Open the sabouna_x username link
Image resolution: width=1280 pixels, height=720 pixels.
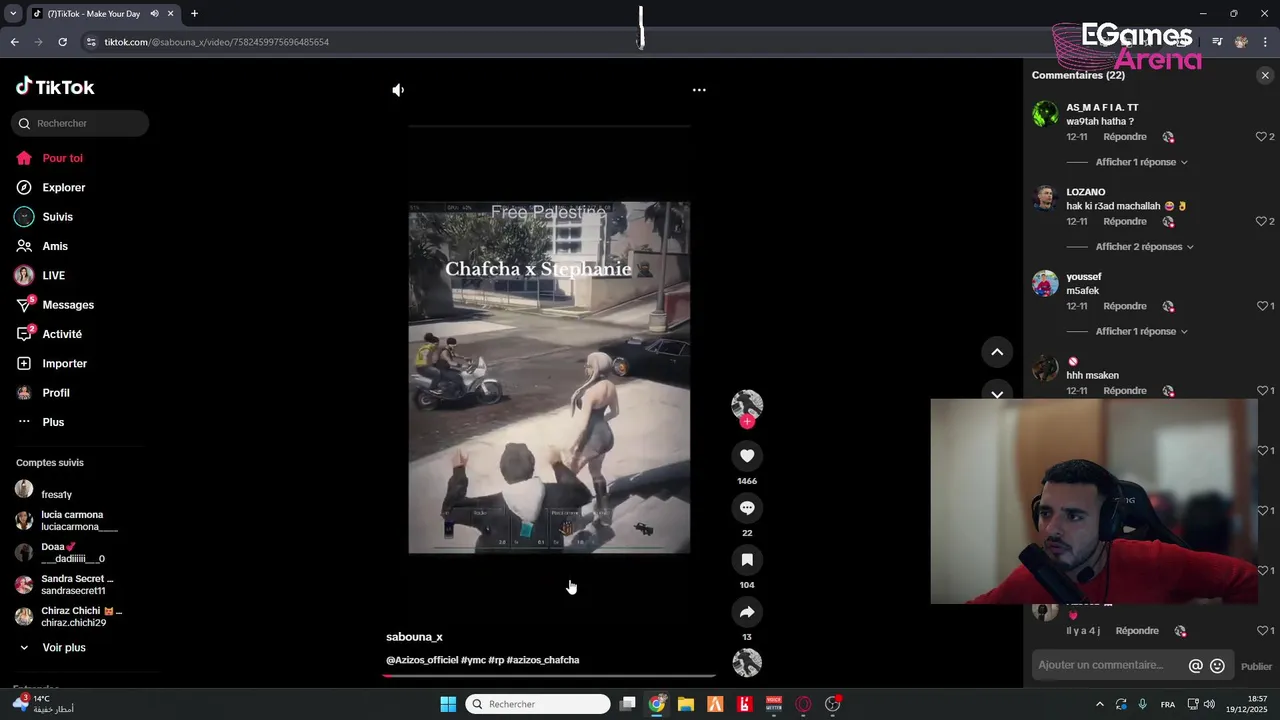tap(414, 637)
